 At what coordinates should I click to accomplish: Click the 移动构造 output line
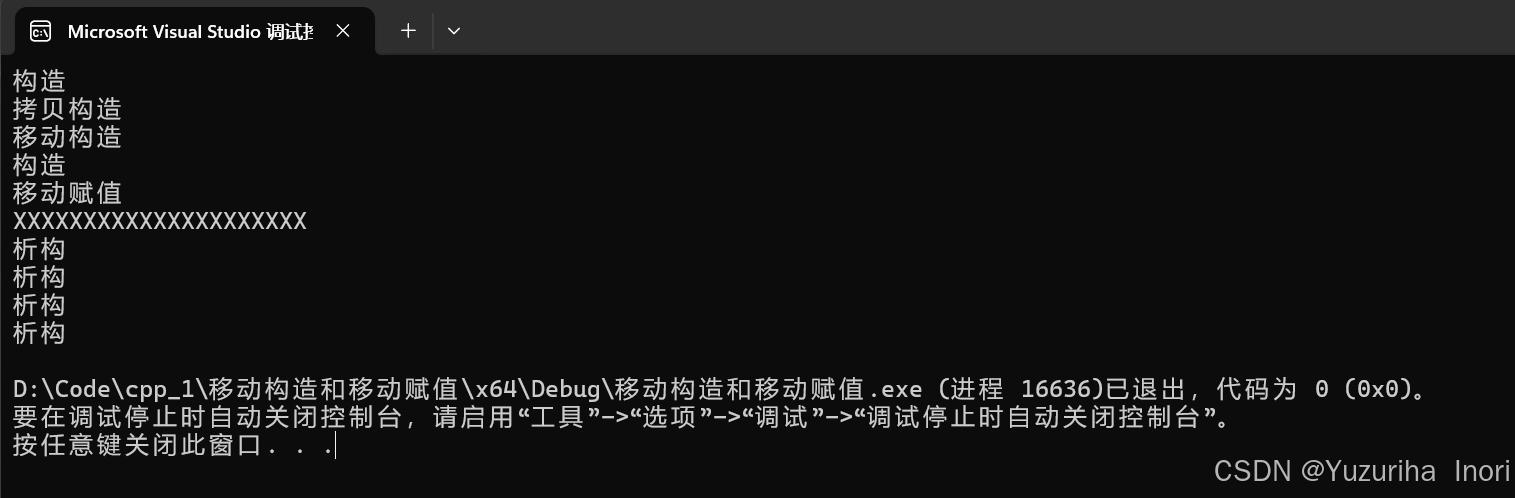tap(67, 136)
